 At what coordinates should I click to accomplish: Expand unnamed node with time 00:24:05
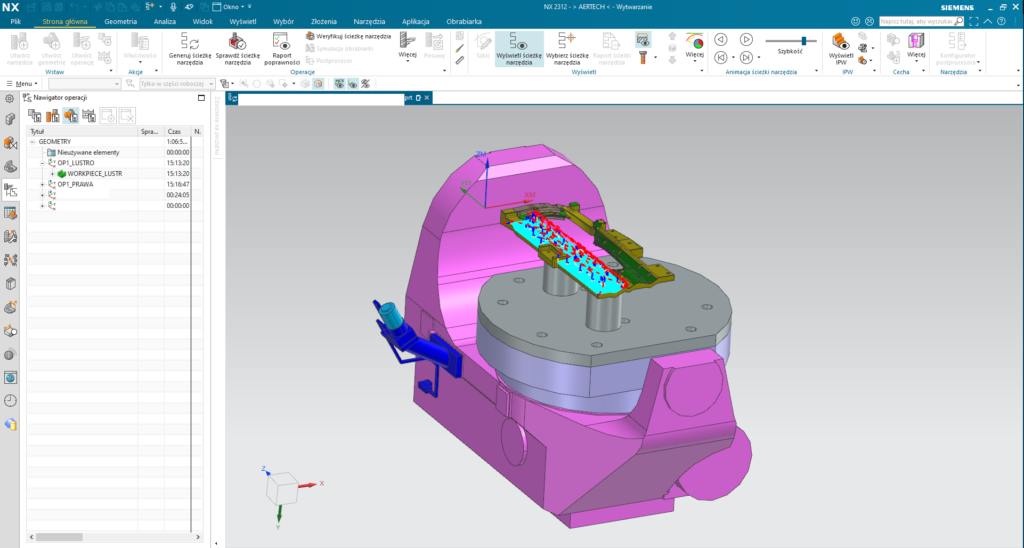pos(42,195)
